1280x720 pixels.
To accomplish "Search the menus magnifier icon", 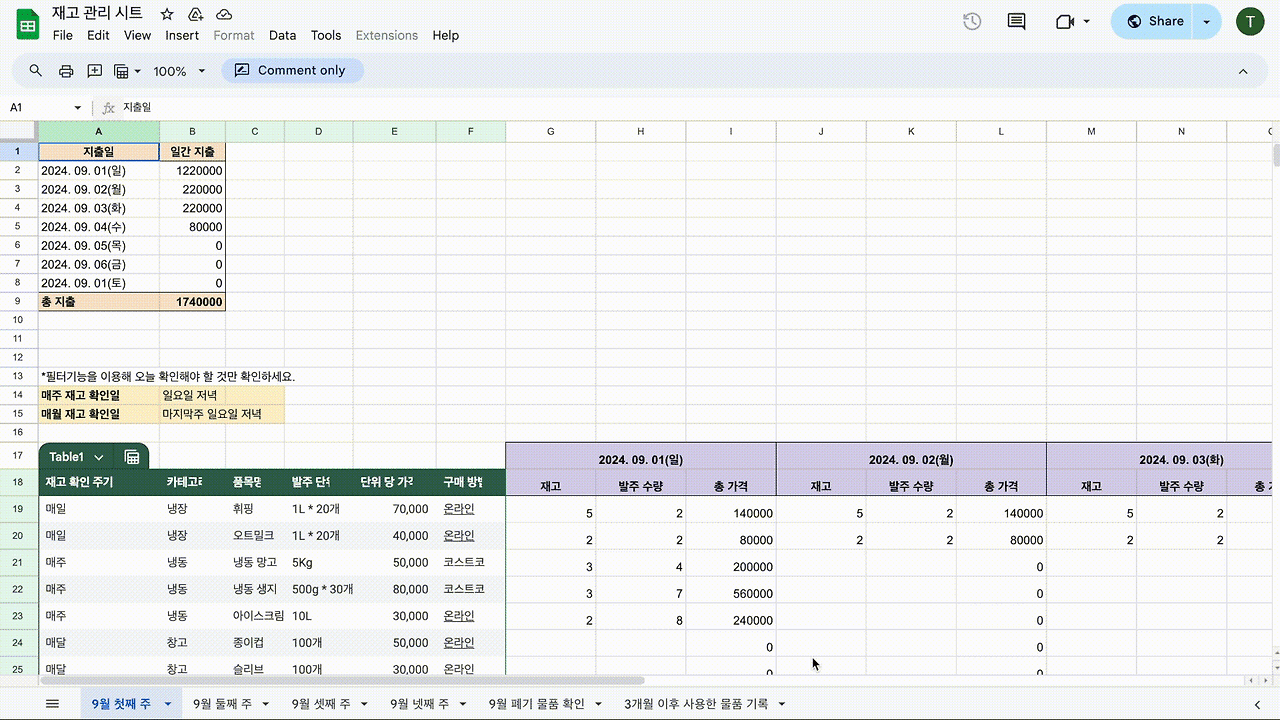I will click(36, 71).
